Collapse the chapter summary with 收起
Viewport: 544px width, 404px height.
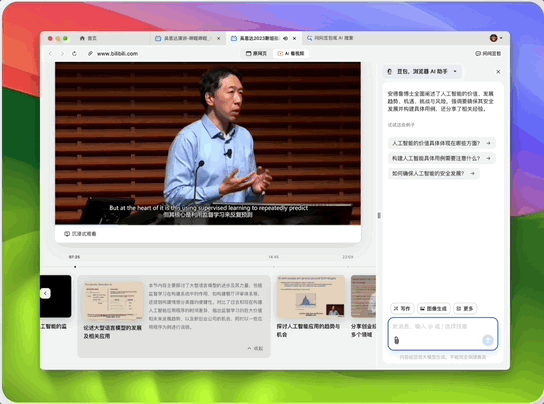pos(255,348)
